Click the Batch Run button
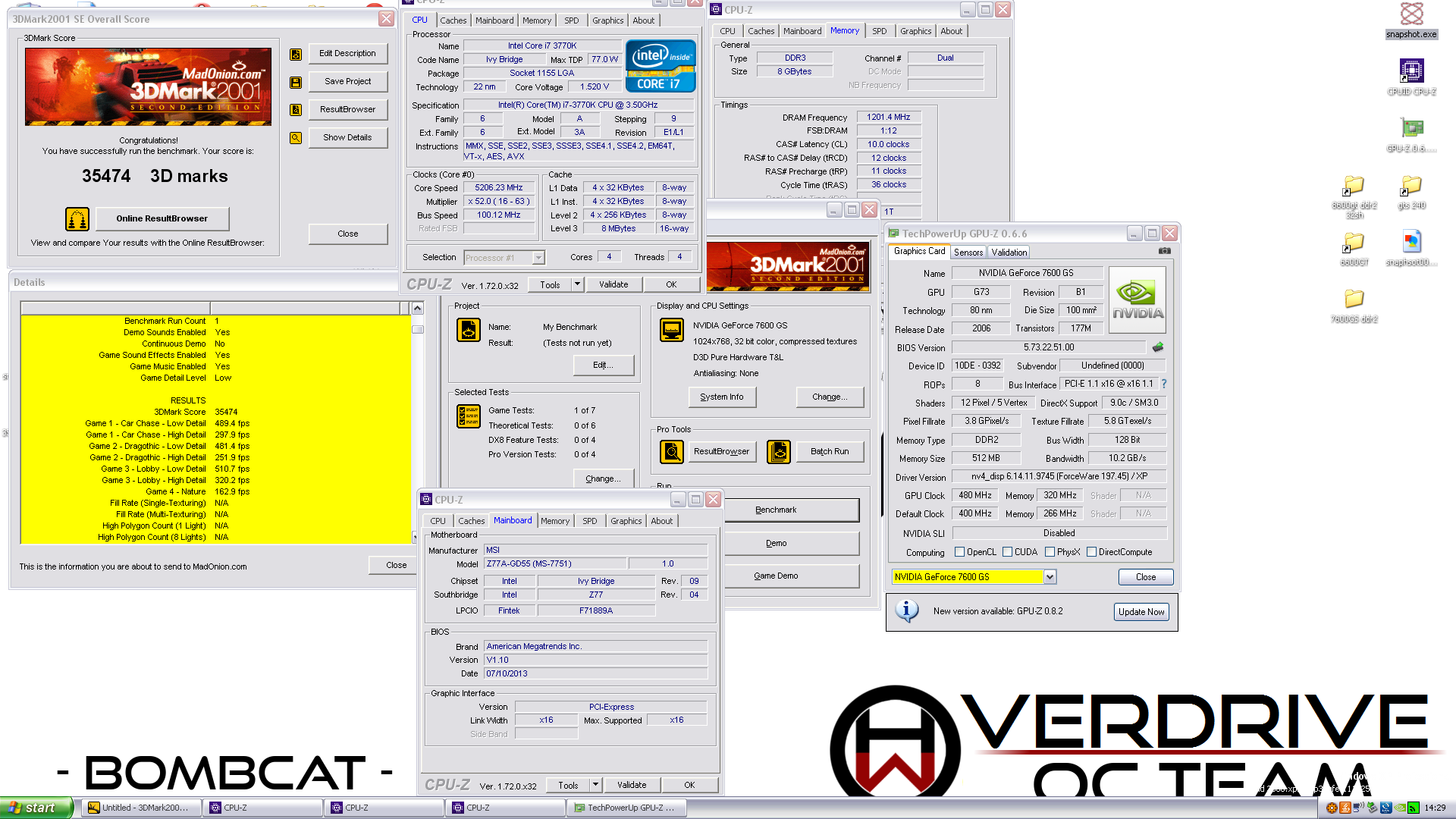This screenshot has height=819, width=1456. tap(830, 452)
